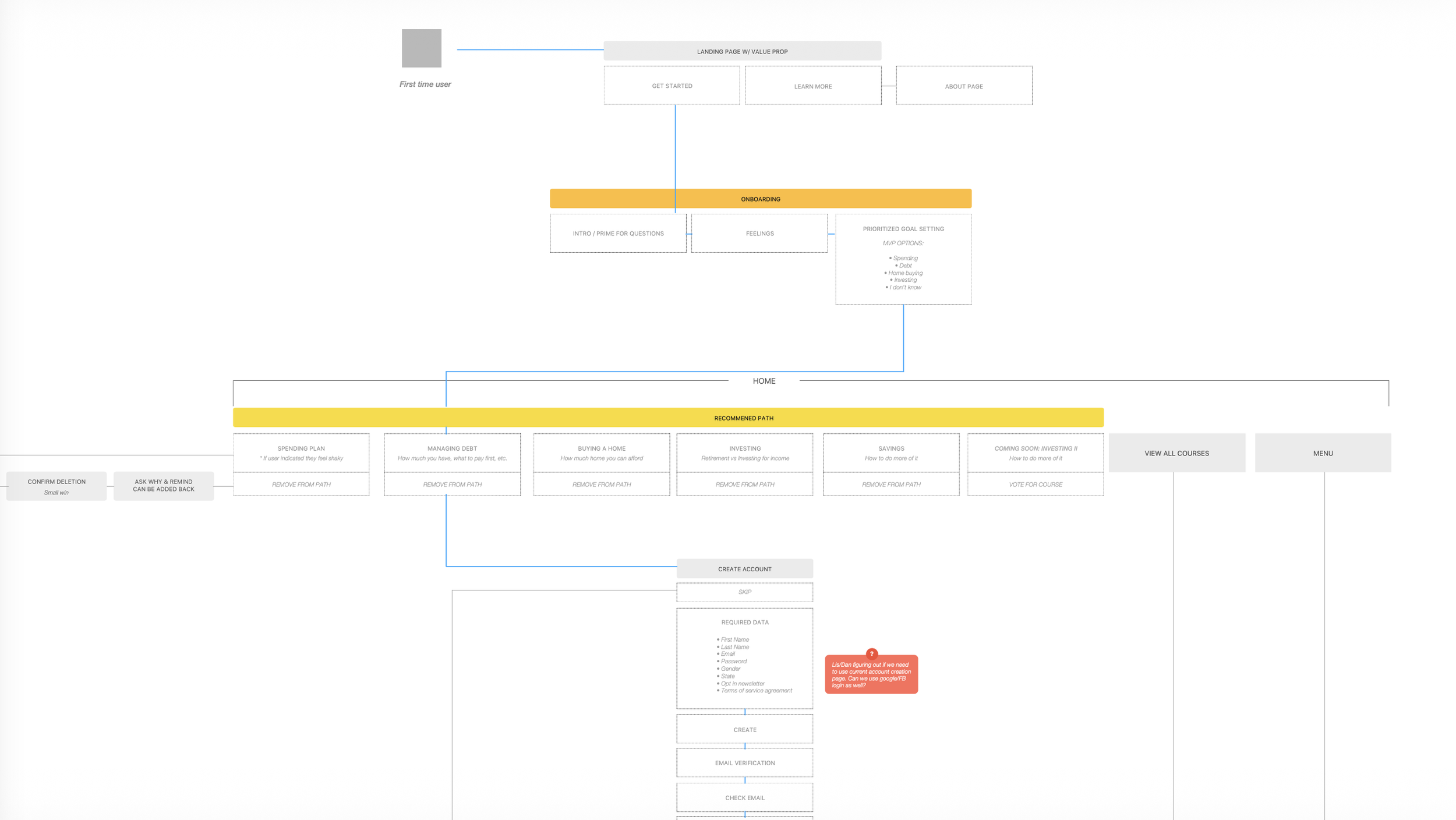Select the yellow Recommened Path bar

coord(668,418)
